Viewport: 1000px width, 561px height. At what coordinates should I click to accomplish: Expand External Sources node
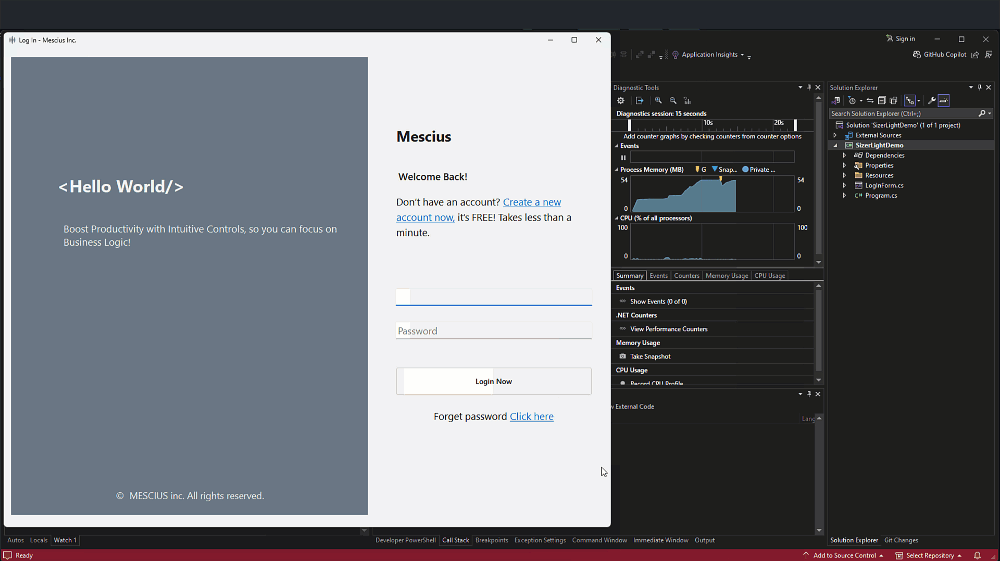[x=835, y=135]
